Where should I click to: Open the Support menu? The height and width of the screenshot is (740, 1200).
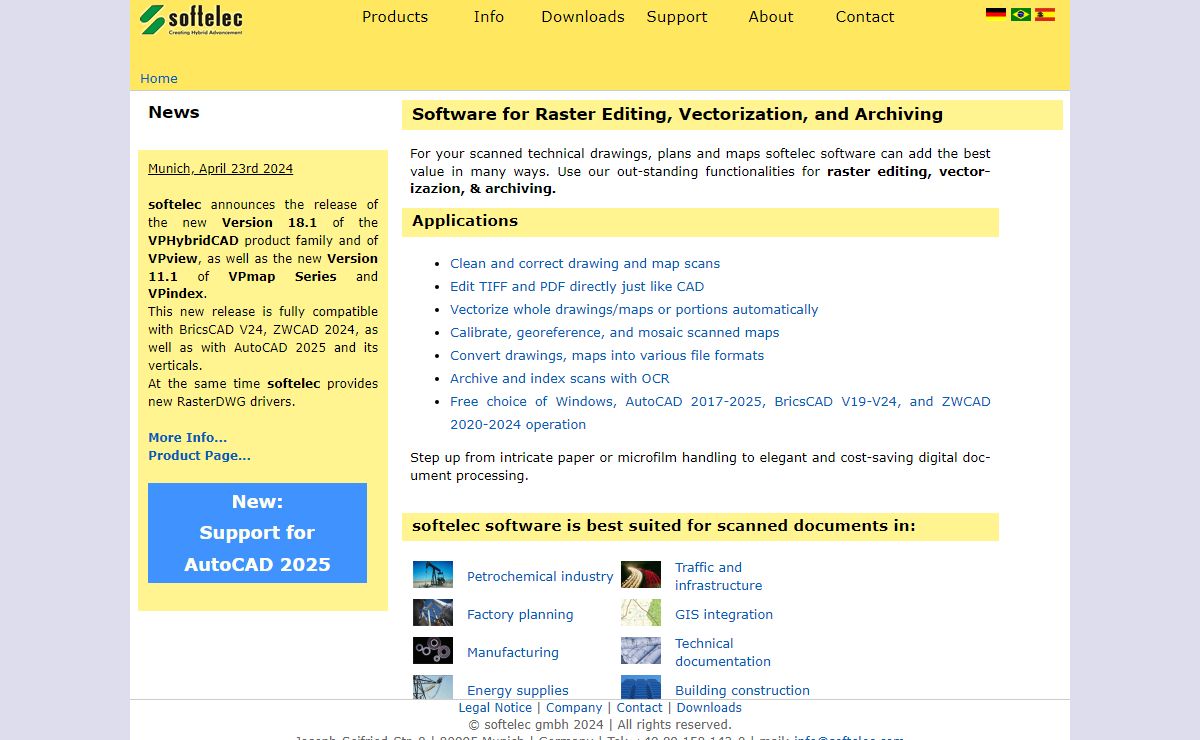(x=677, y=17)
